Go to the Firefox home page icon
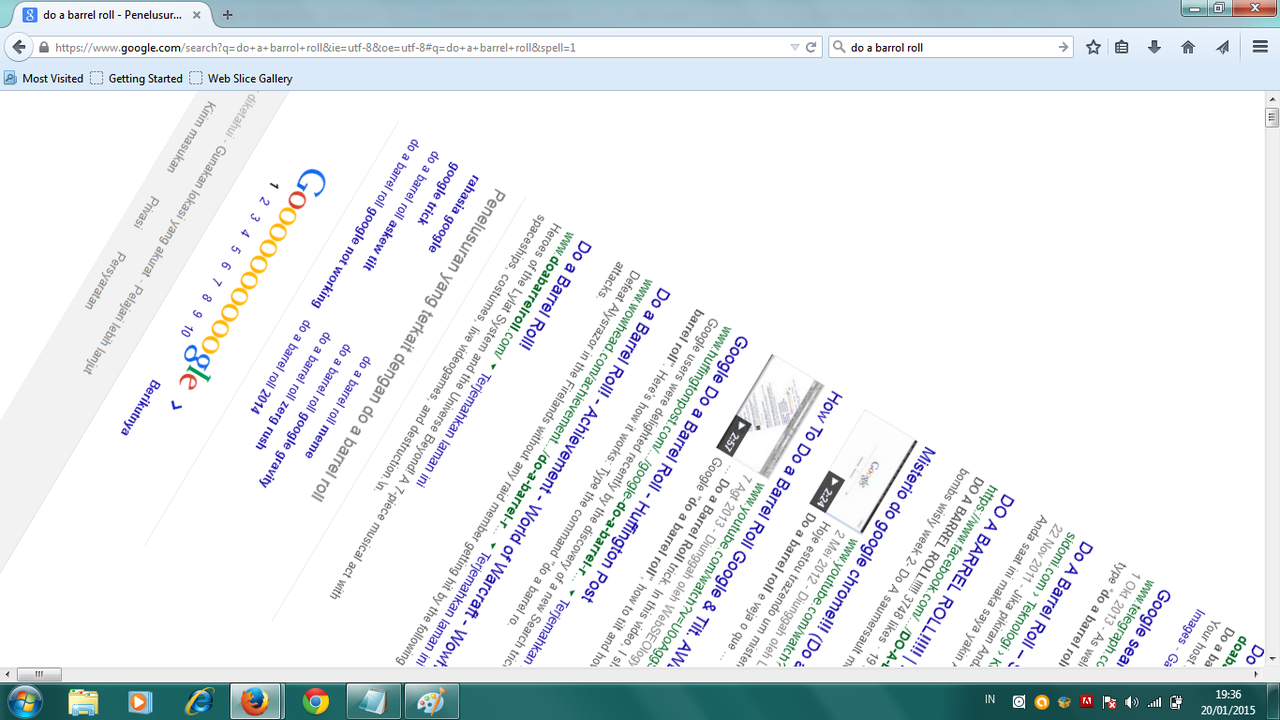Image resolution: width=1280 pixels, height=720 pixels. (1188, 47)
